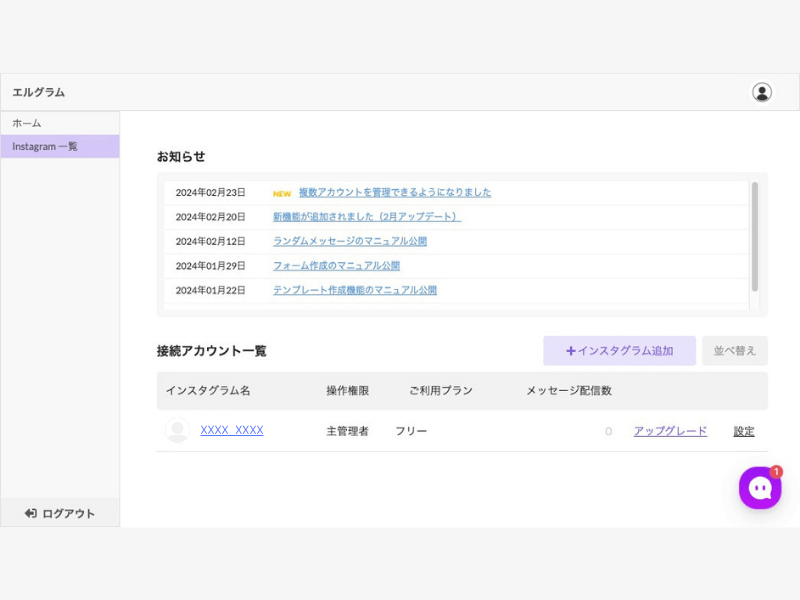Click the ログアウト logout button

[x=60, y=513]
